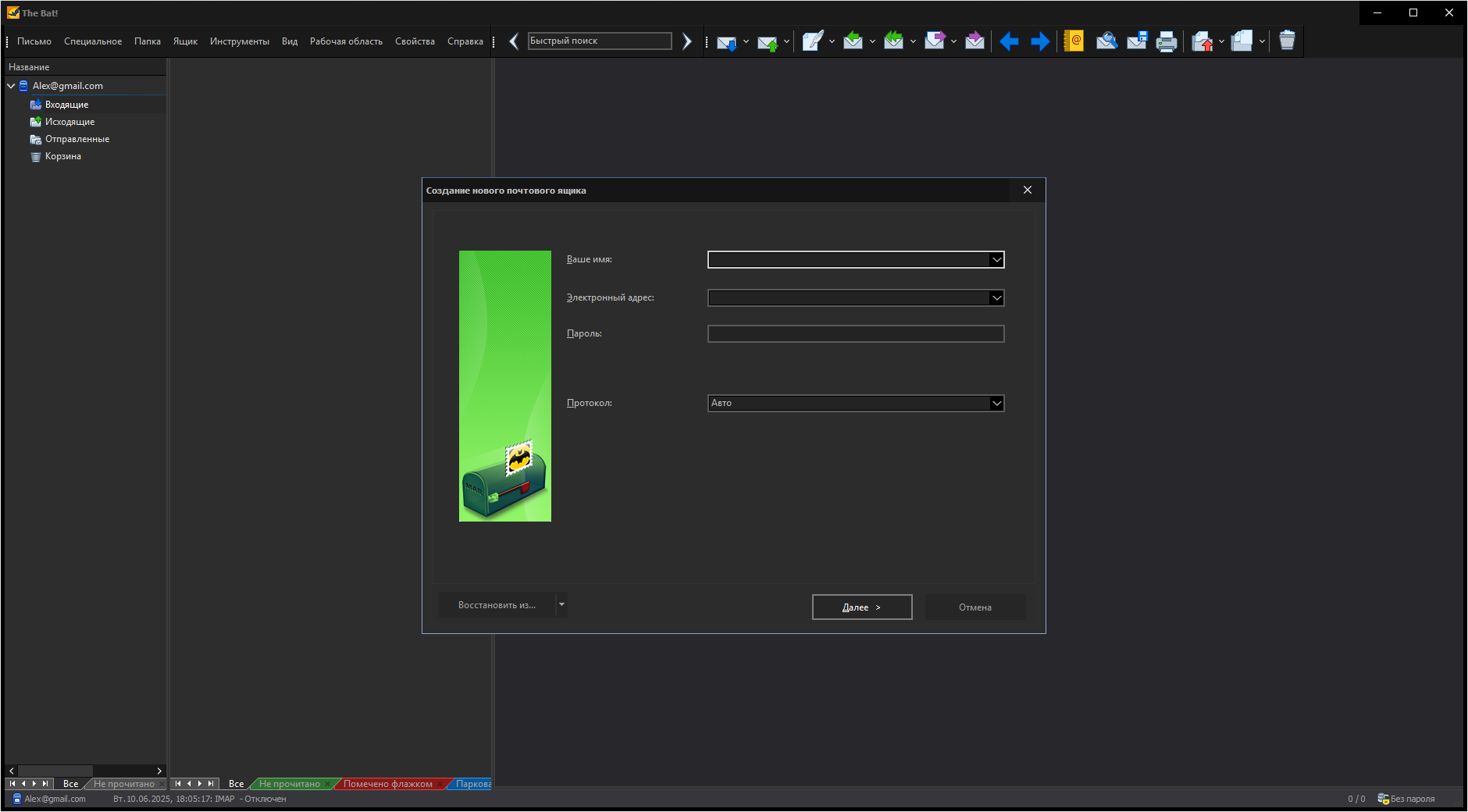Collapse the Alex@gmail.com account tree
Viewport: 1468px width, 812px height.
coord(11,86)
